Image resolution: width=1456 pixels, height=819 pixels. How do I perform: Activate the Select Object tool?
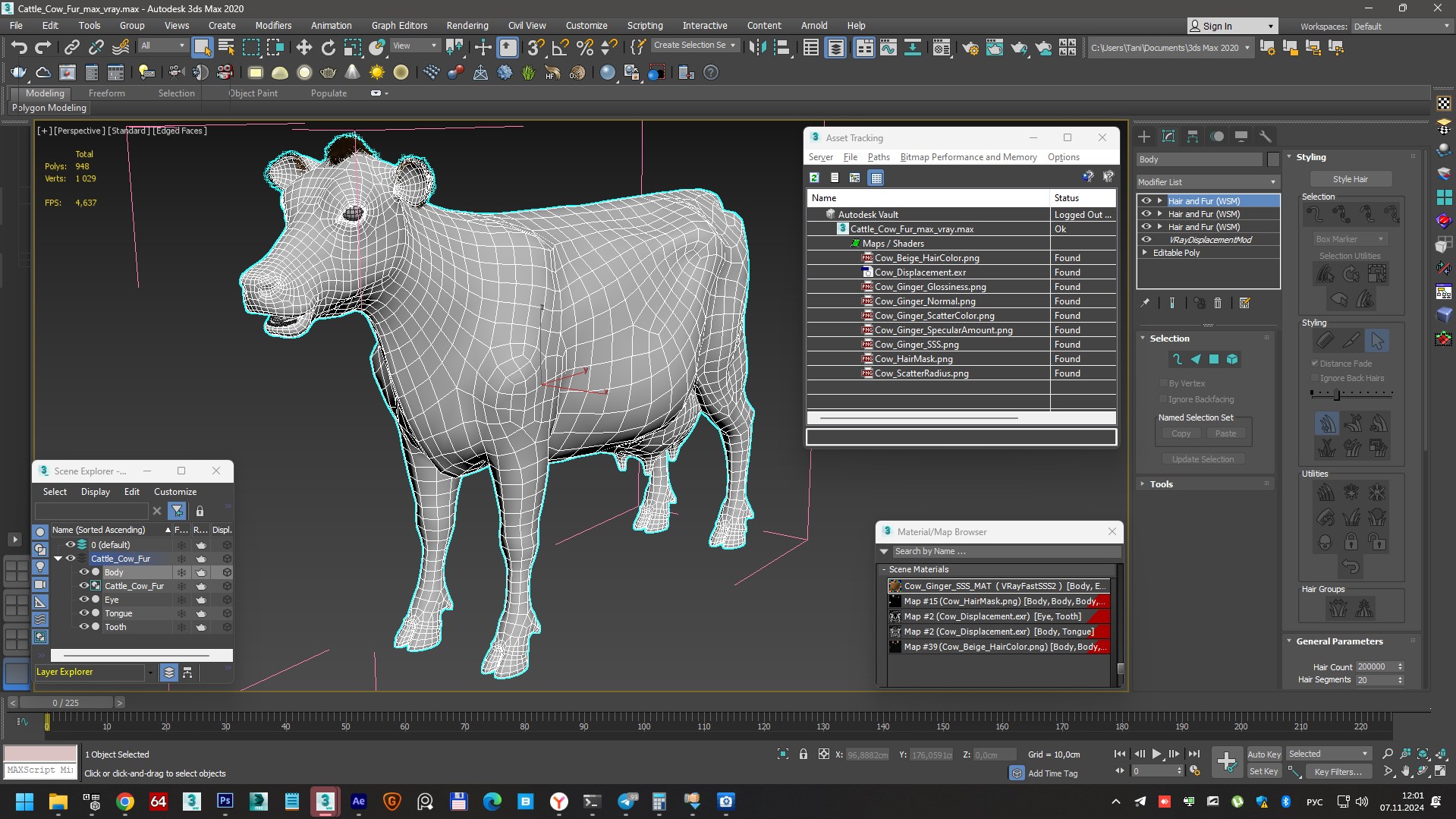(x=202, y=48)
